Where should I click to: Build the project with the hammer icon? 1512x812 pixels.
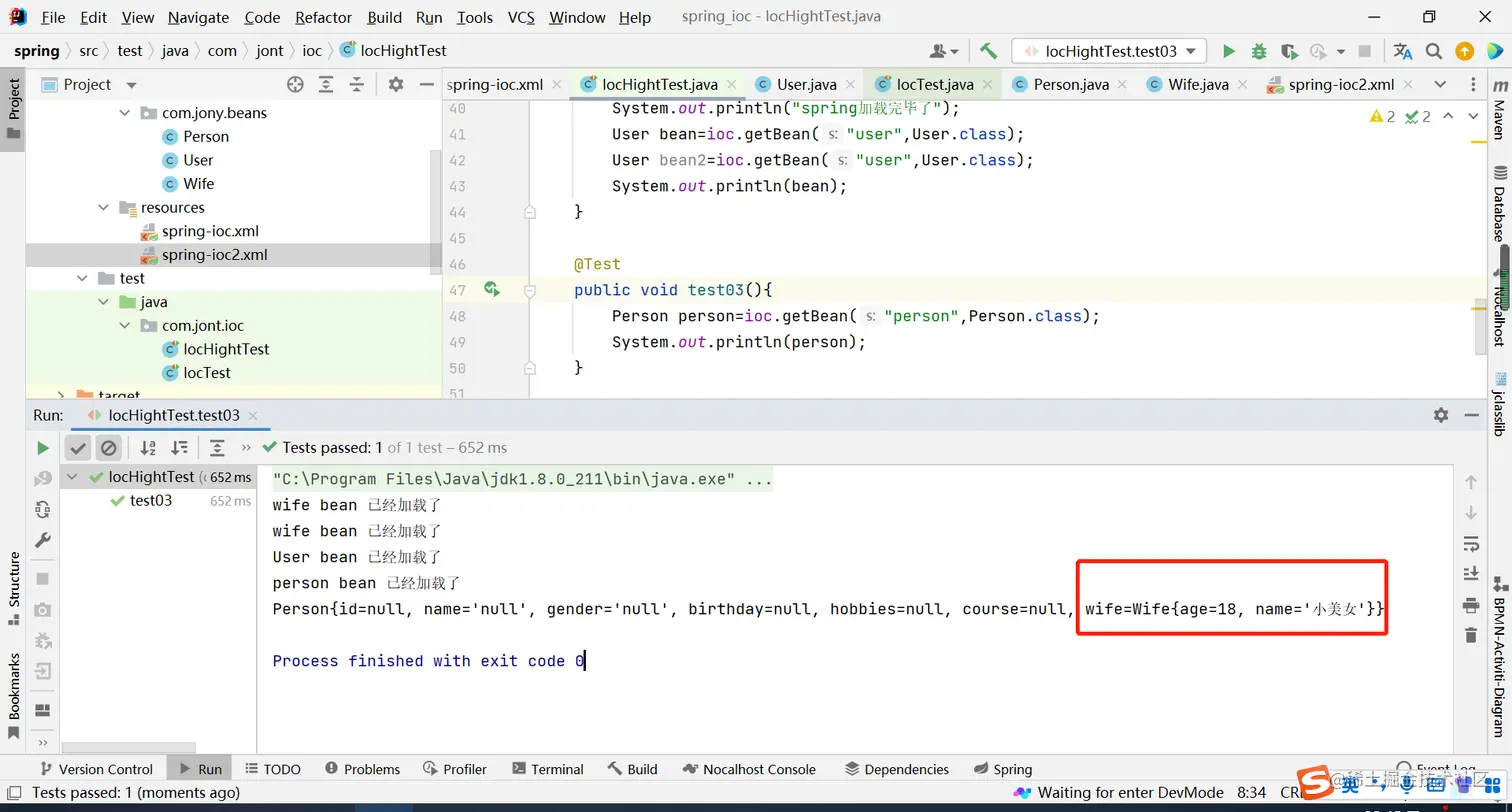click(988, 51)
